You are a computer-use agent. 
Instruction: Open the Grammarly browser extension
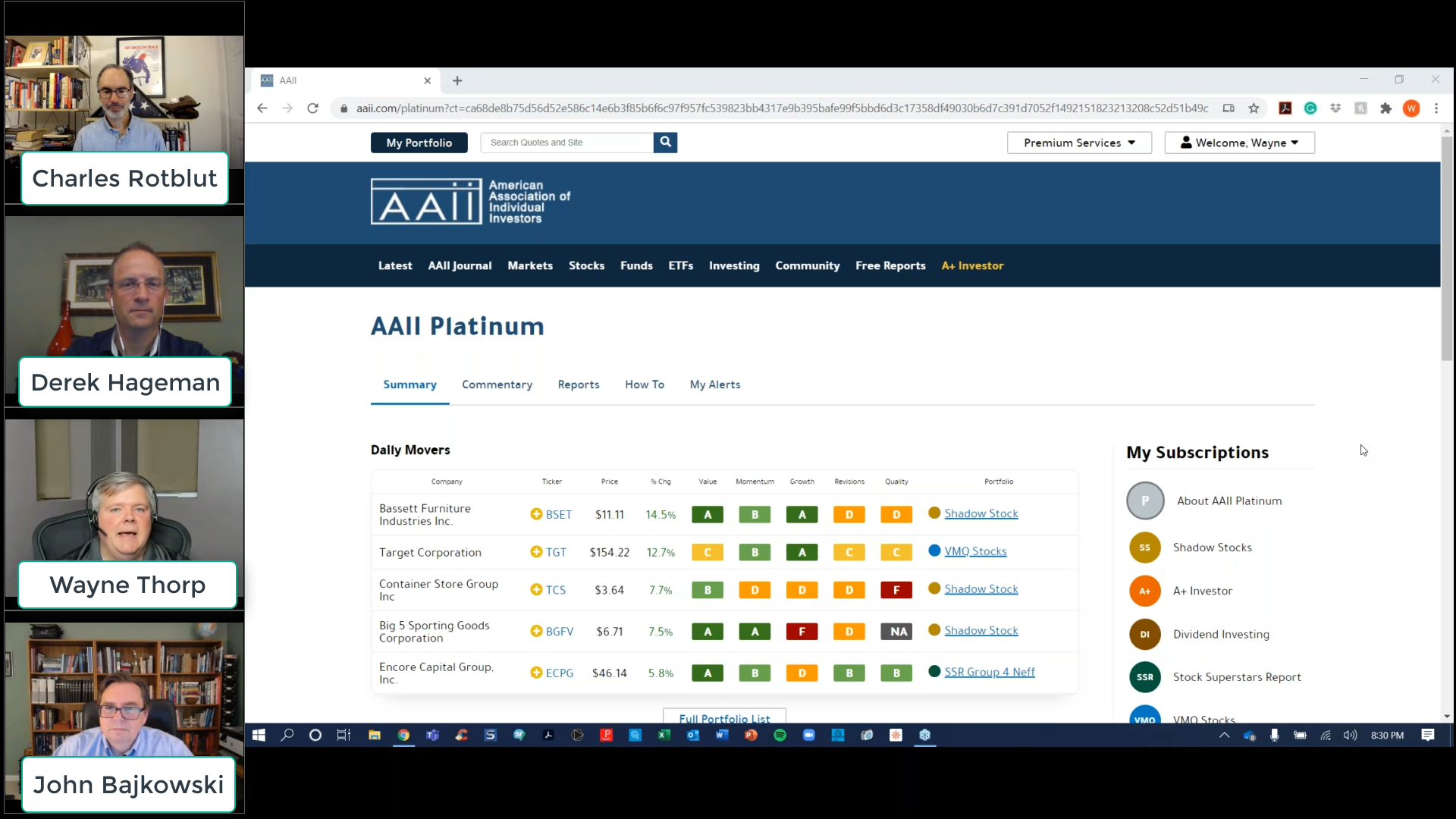coord(1310,108)
